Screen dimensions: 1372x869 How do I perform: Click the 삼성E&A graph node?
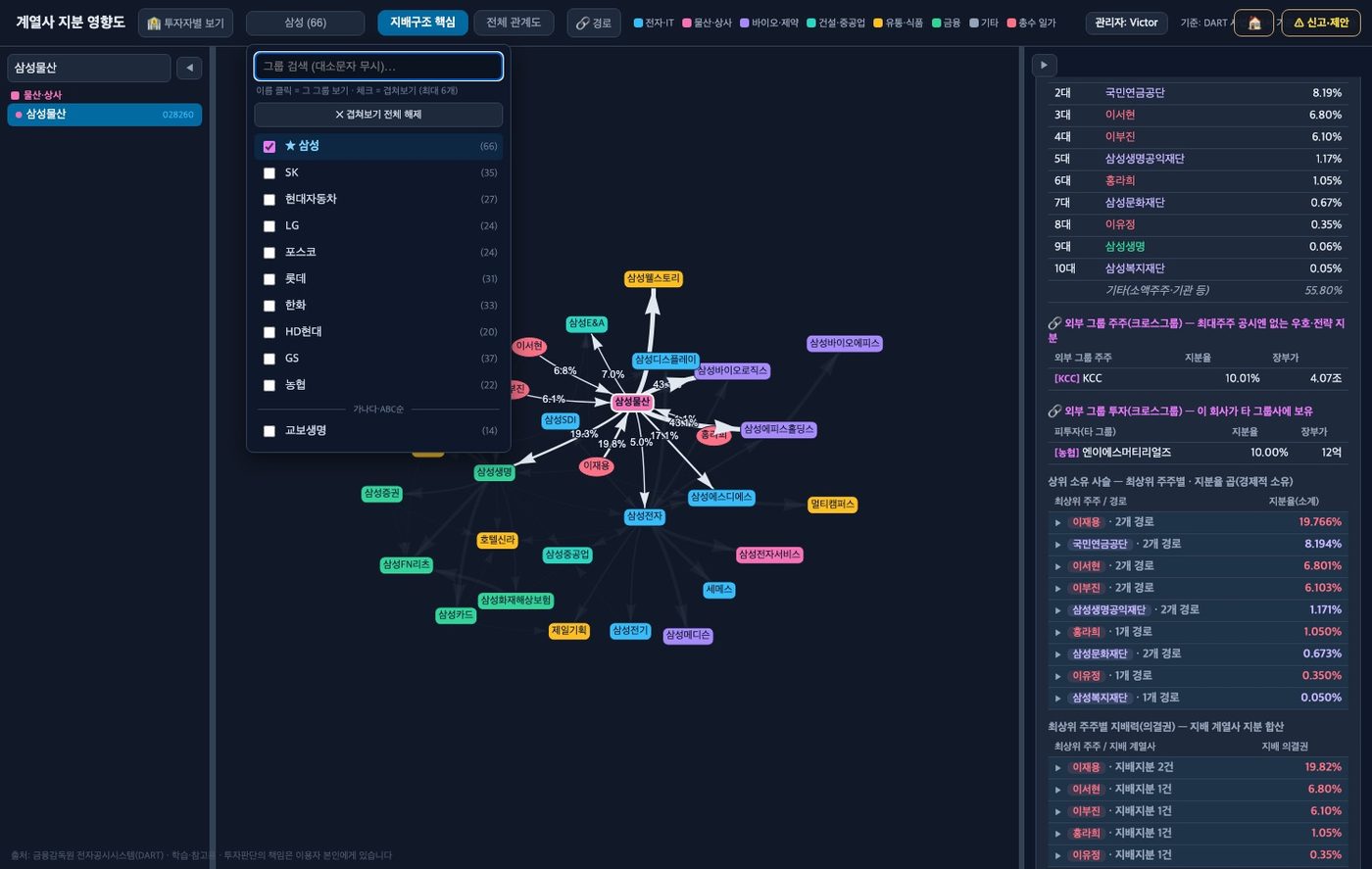point(586,323)
